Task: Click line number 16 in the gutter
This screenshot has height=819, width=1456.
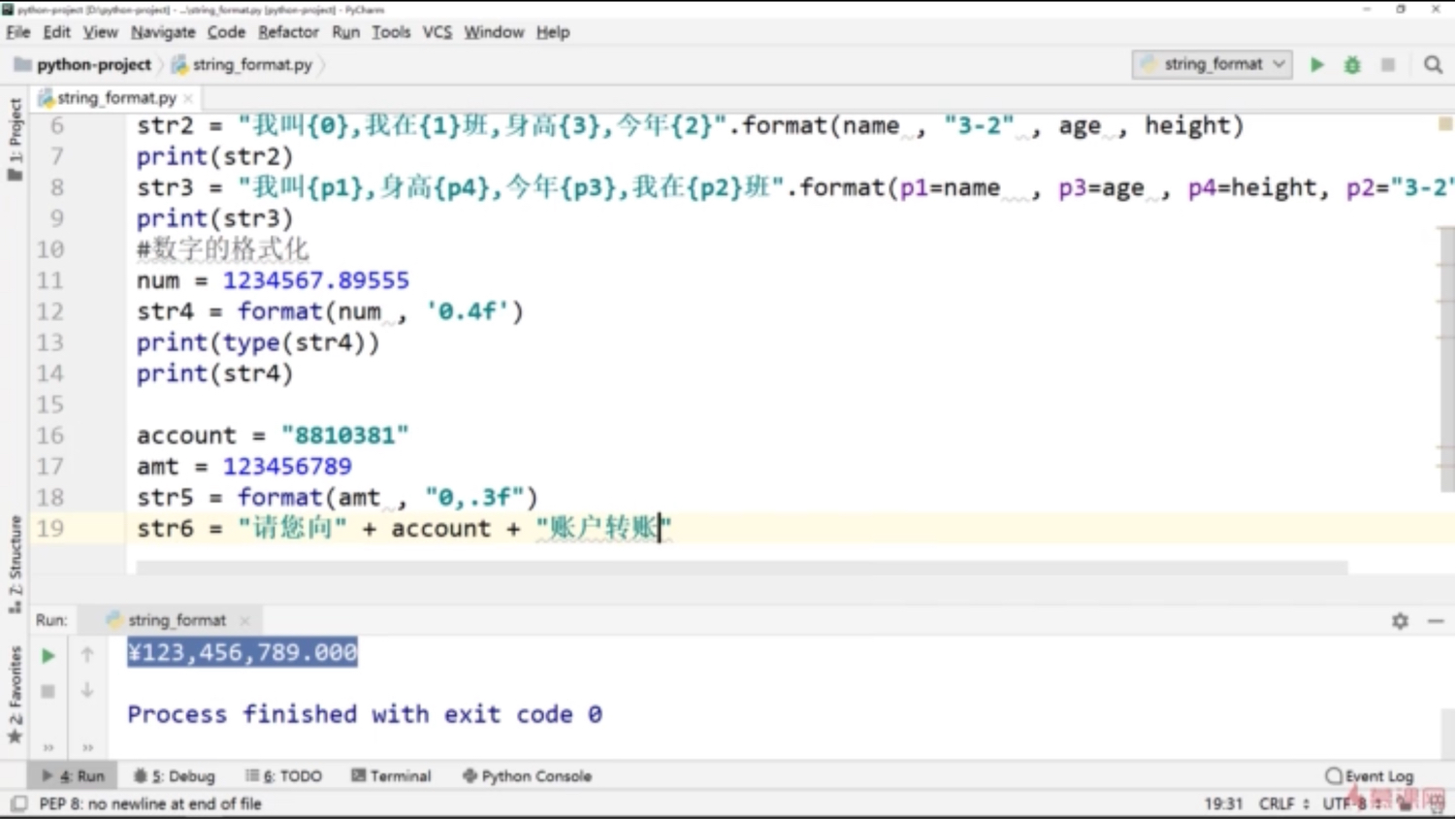Action: pos(50,436)
